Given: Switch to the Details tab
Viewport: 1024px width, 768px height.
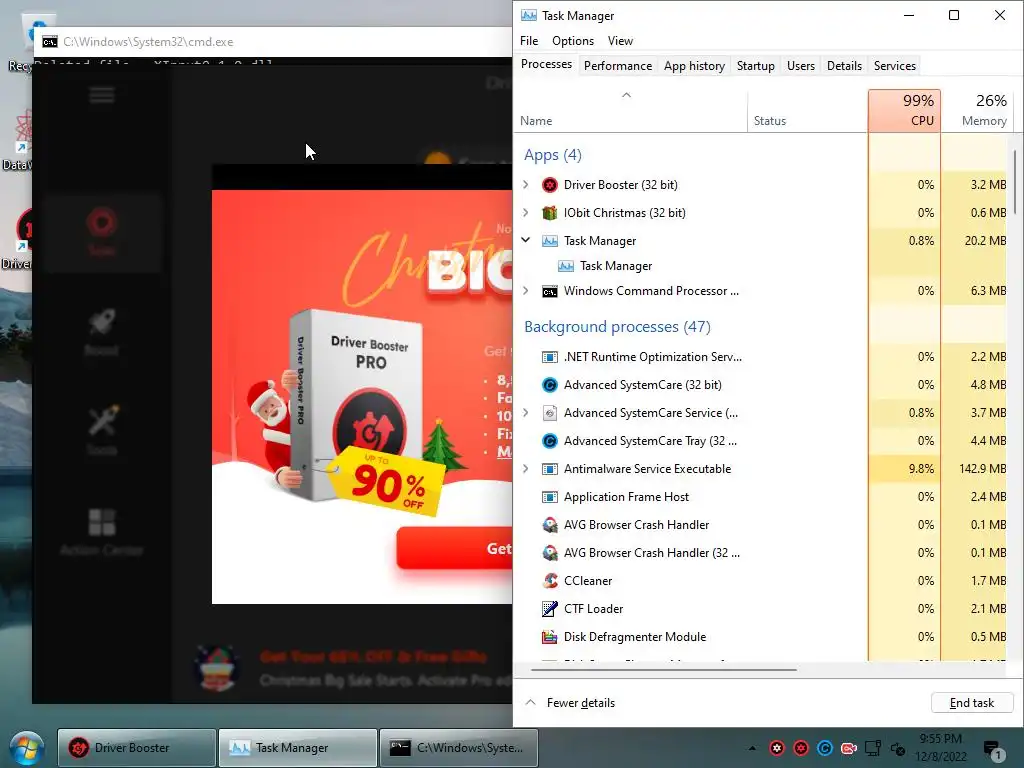Looking at the screenshot, I should pyautogui.click(x=844, y=66).
